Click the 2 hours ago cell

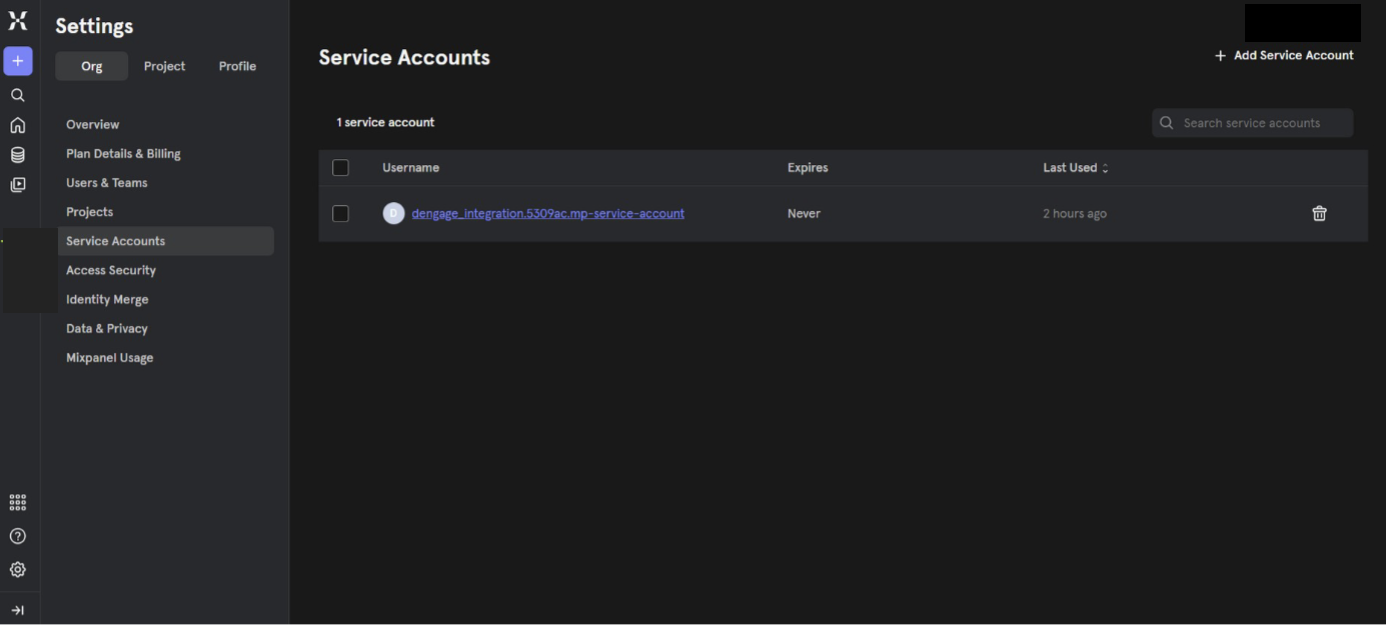(1075, 213)
